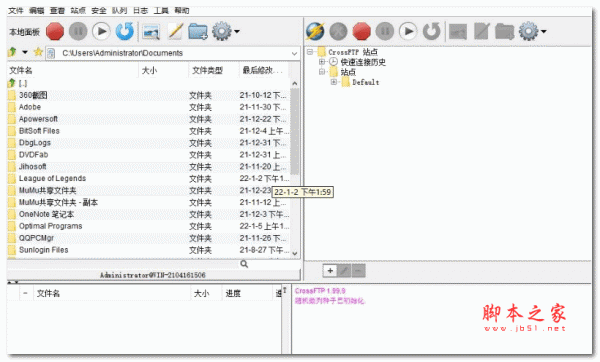The image size is (600, 362).
Task: Click the file list scrollbar down arrow
Action: coord(295,253)
